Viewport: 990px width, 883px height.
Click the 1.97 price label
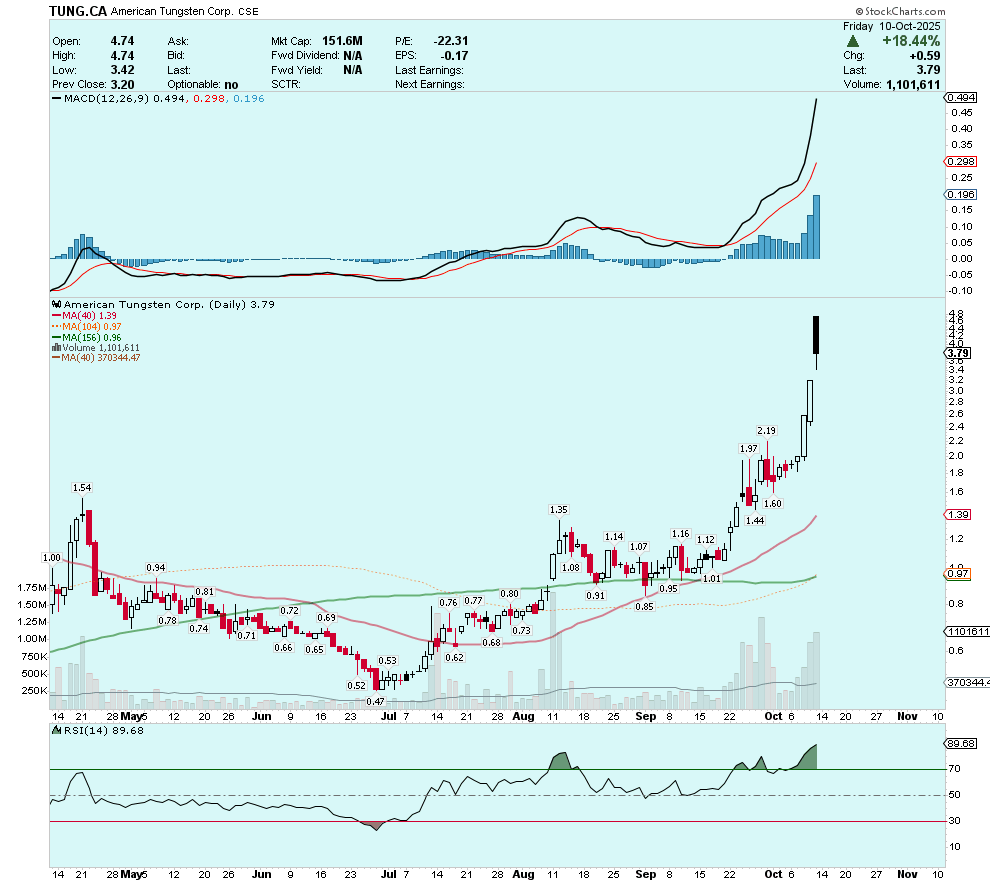click(748, 448)
